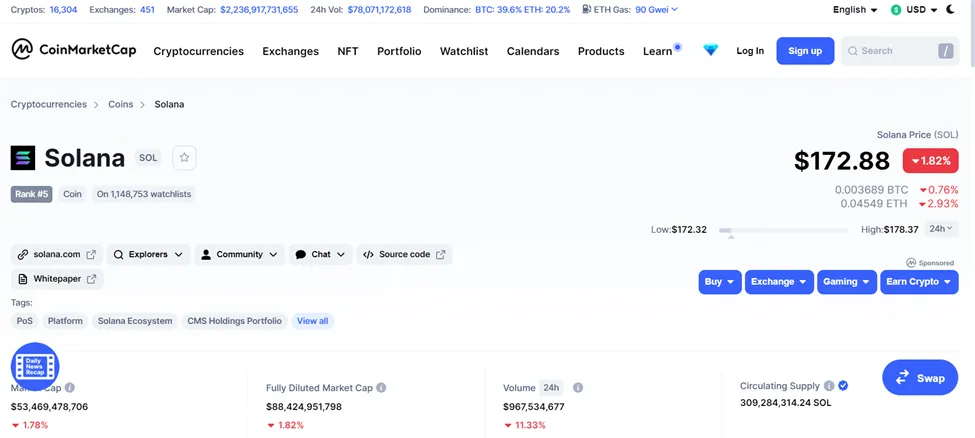Click the Swap button
The width and height of the screenshot is (975, 438).
pyautogui.click(x=920, y=378)
